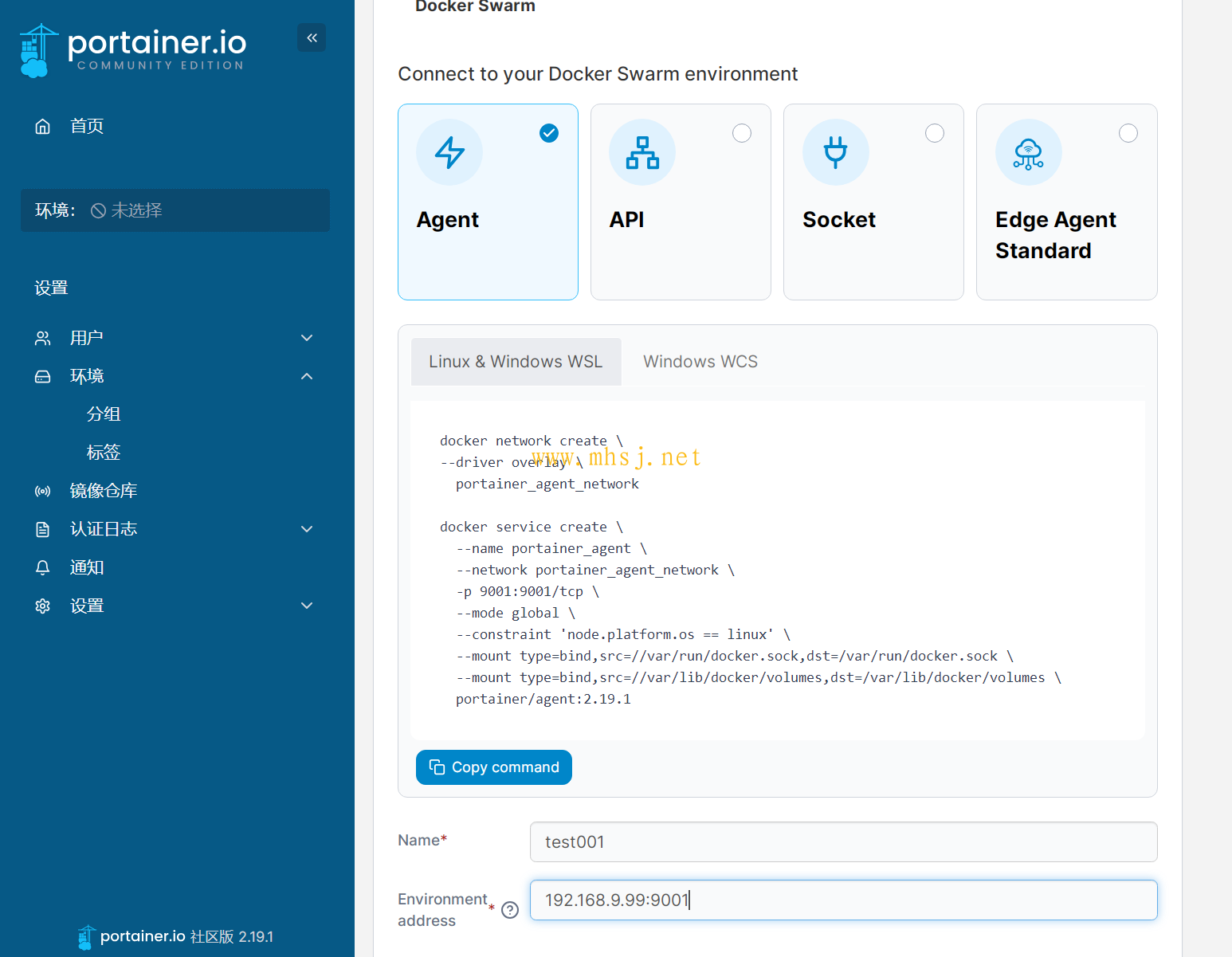Switch to the Windows WCS tab
Screen dimensions: 1232x957
click(700, 362)
